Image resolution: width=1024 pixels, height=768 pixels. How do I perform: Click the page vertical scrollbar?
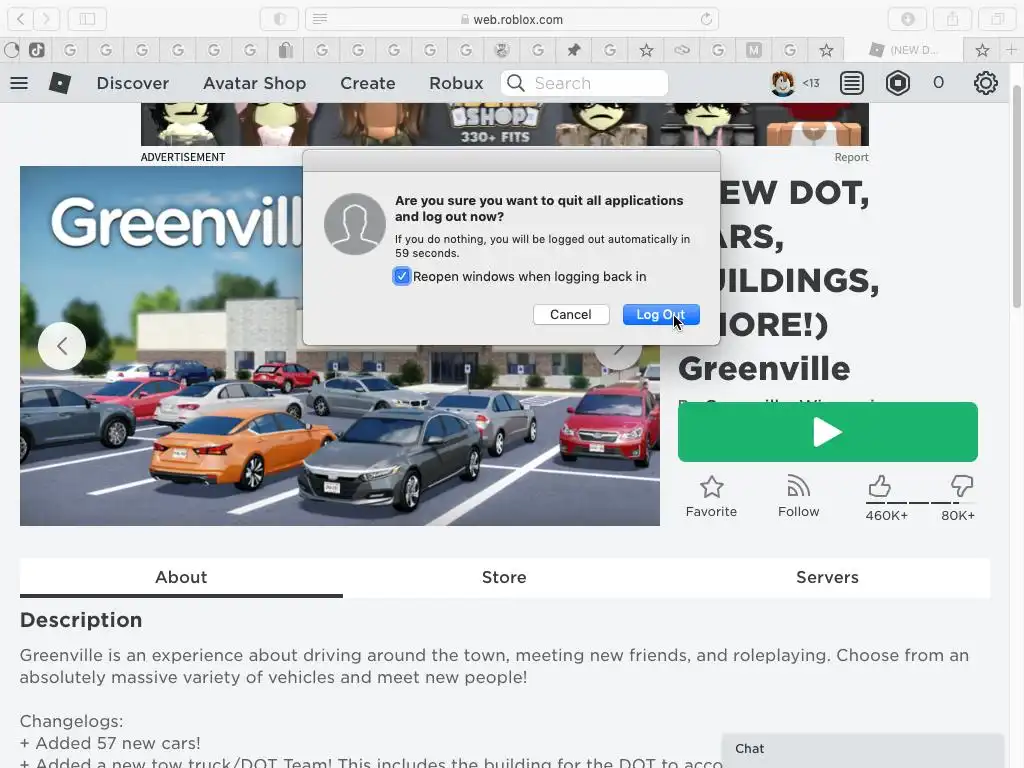click(1017, 196)
